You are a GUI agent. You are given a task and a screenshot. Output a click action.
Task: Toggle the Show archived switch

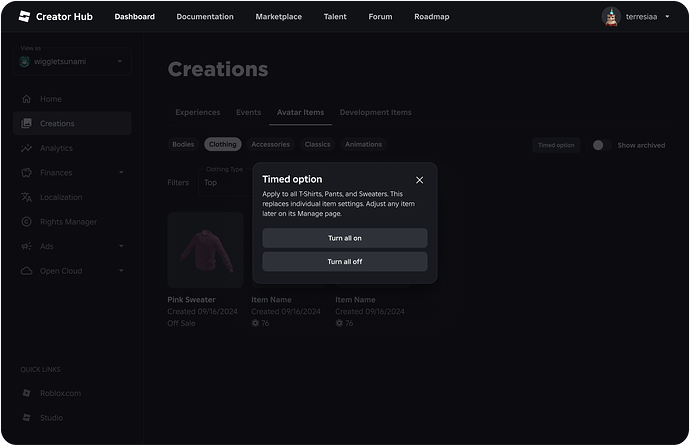(599, 145)
